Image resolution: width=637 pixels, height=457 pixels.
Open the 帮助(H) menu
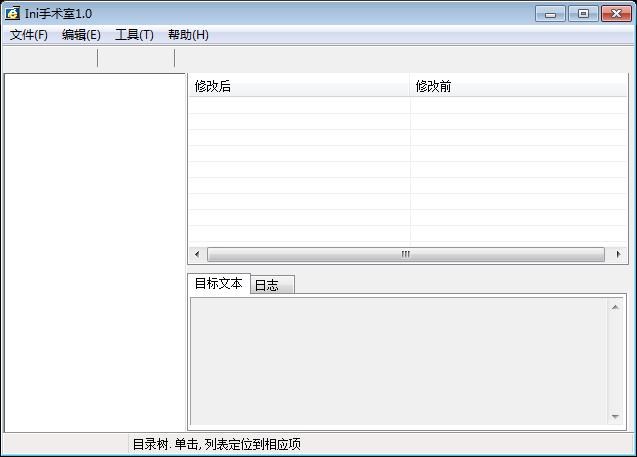(188, 35)
